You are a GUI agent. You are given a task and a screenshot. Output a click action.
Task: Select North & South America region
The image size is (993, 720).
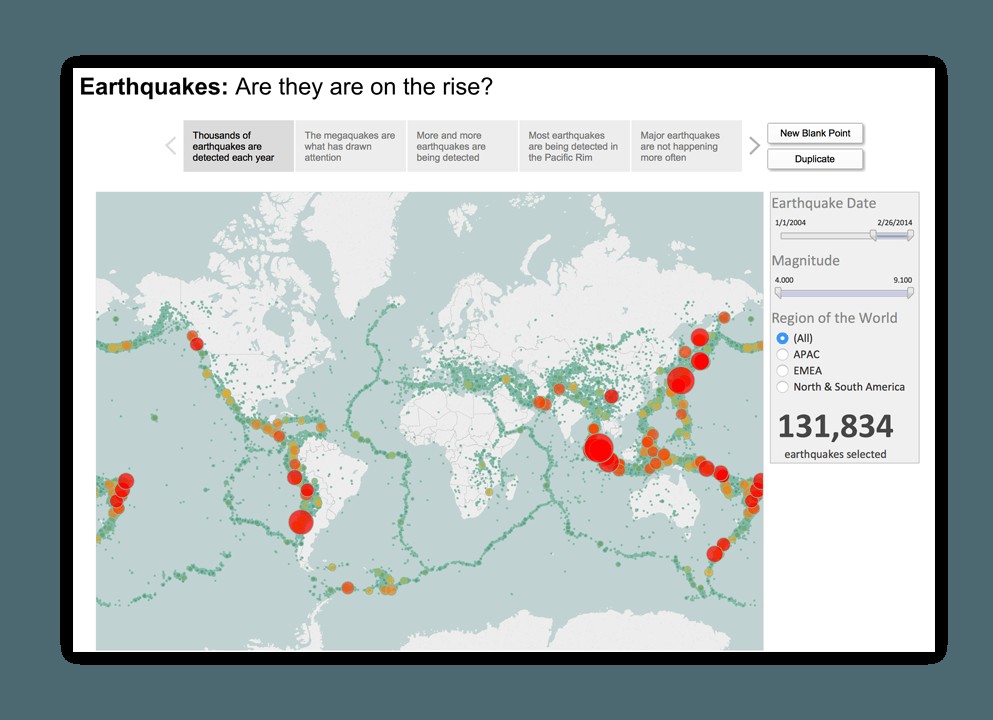782,387
